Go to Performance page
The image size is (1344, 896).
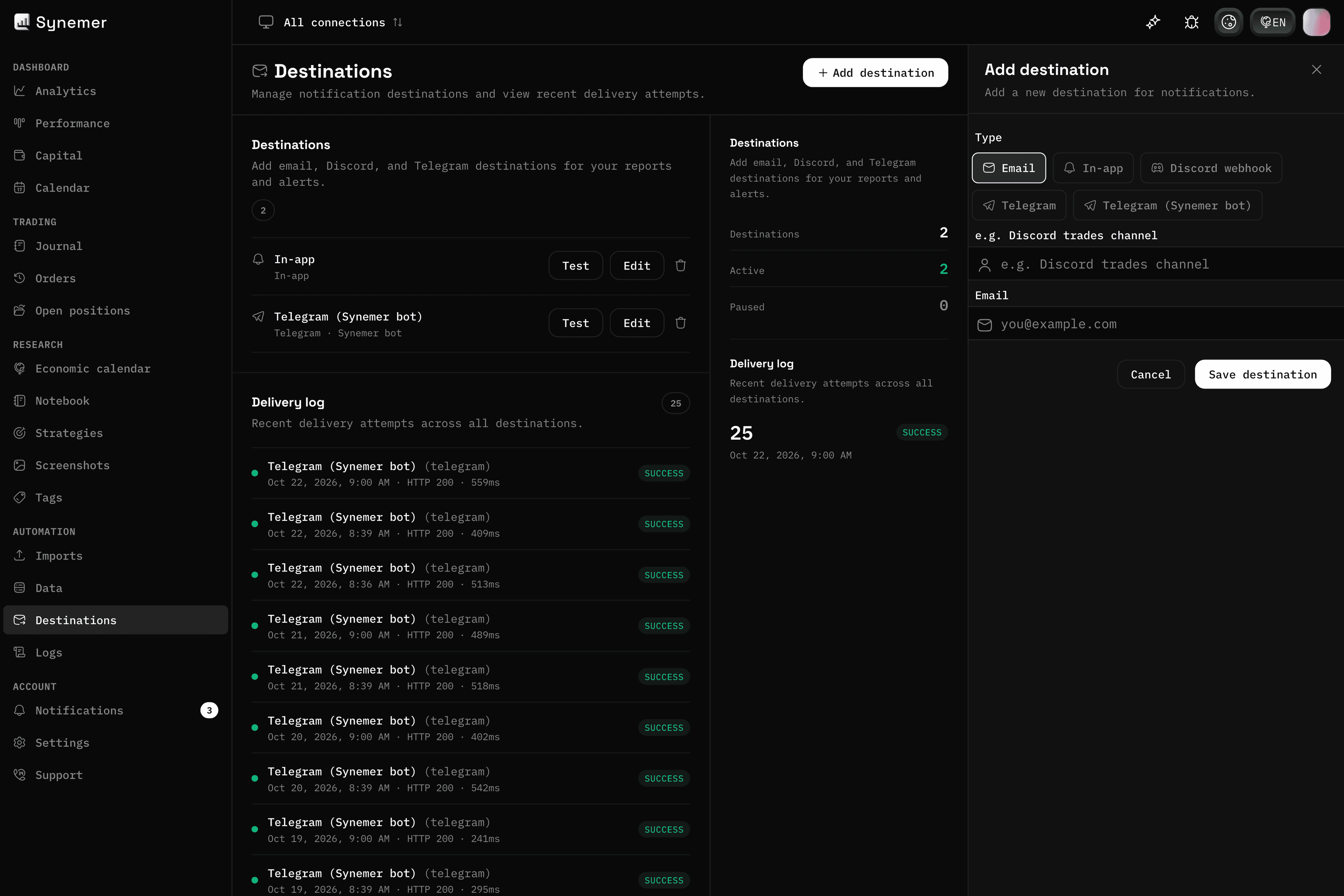[x=115, y=124]
